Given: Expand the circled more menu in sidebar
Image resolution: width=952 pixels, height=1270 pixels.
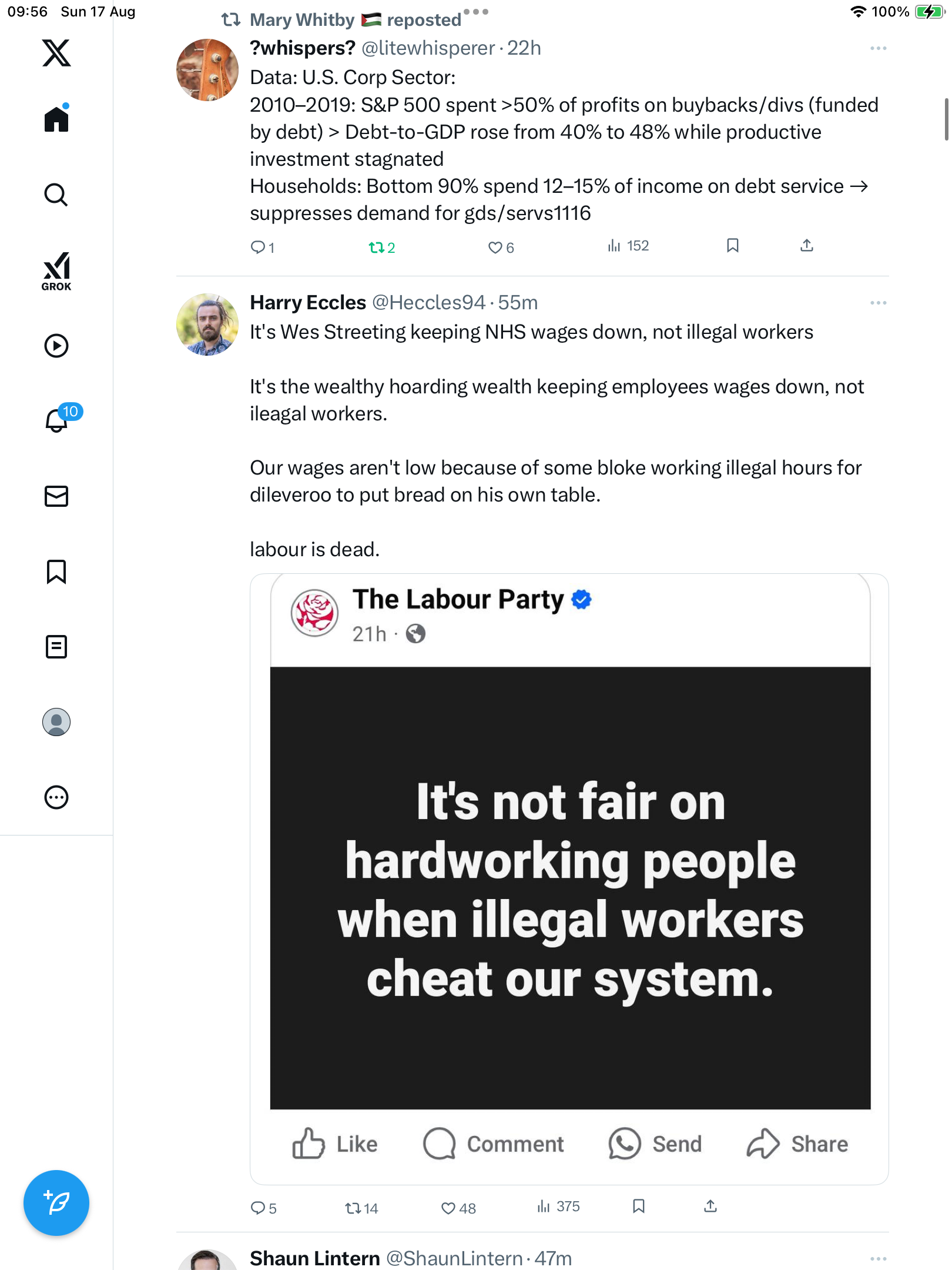Looking at the screenshot, I should [56, 797].
